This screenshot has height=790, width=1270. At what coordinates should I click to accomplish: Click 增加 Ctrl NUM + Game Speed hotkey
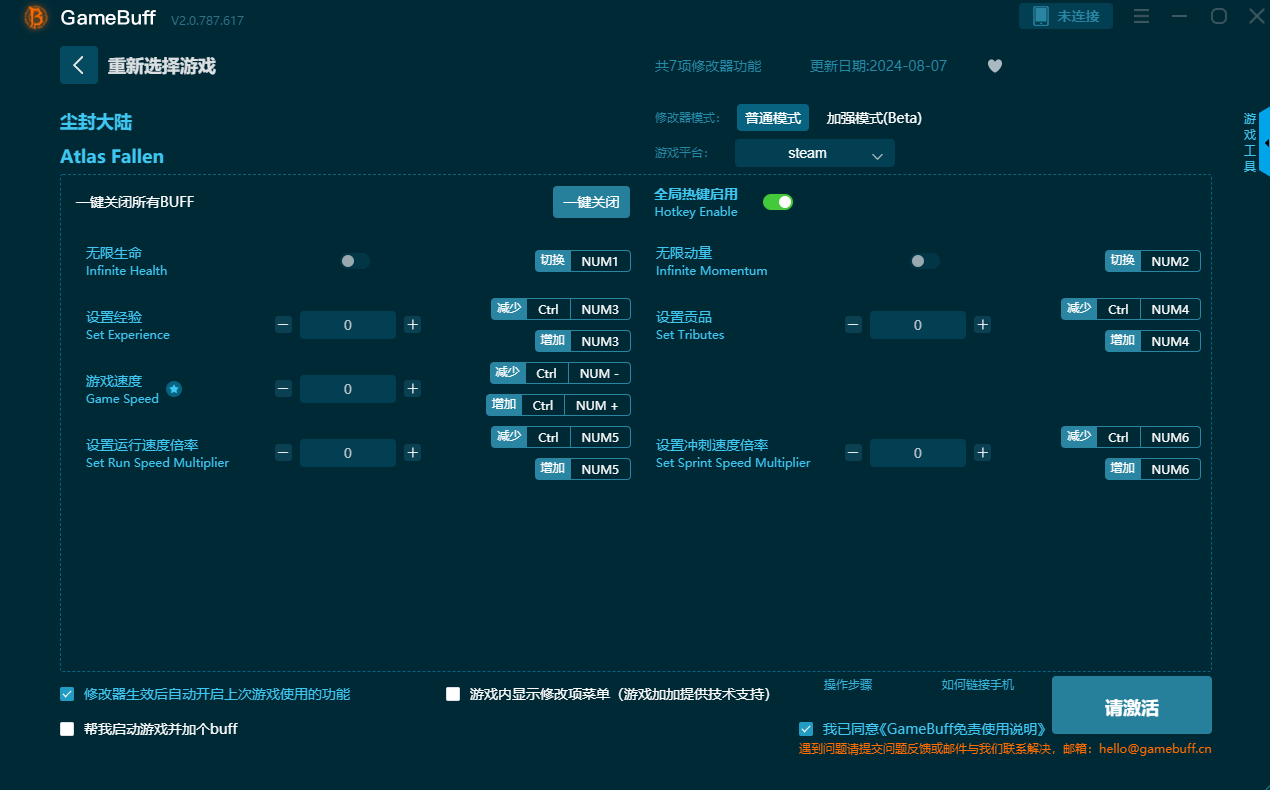559,405
